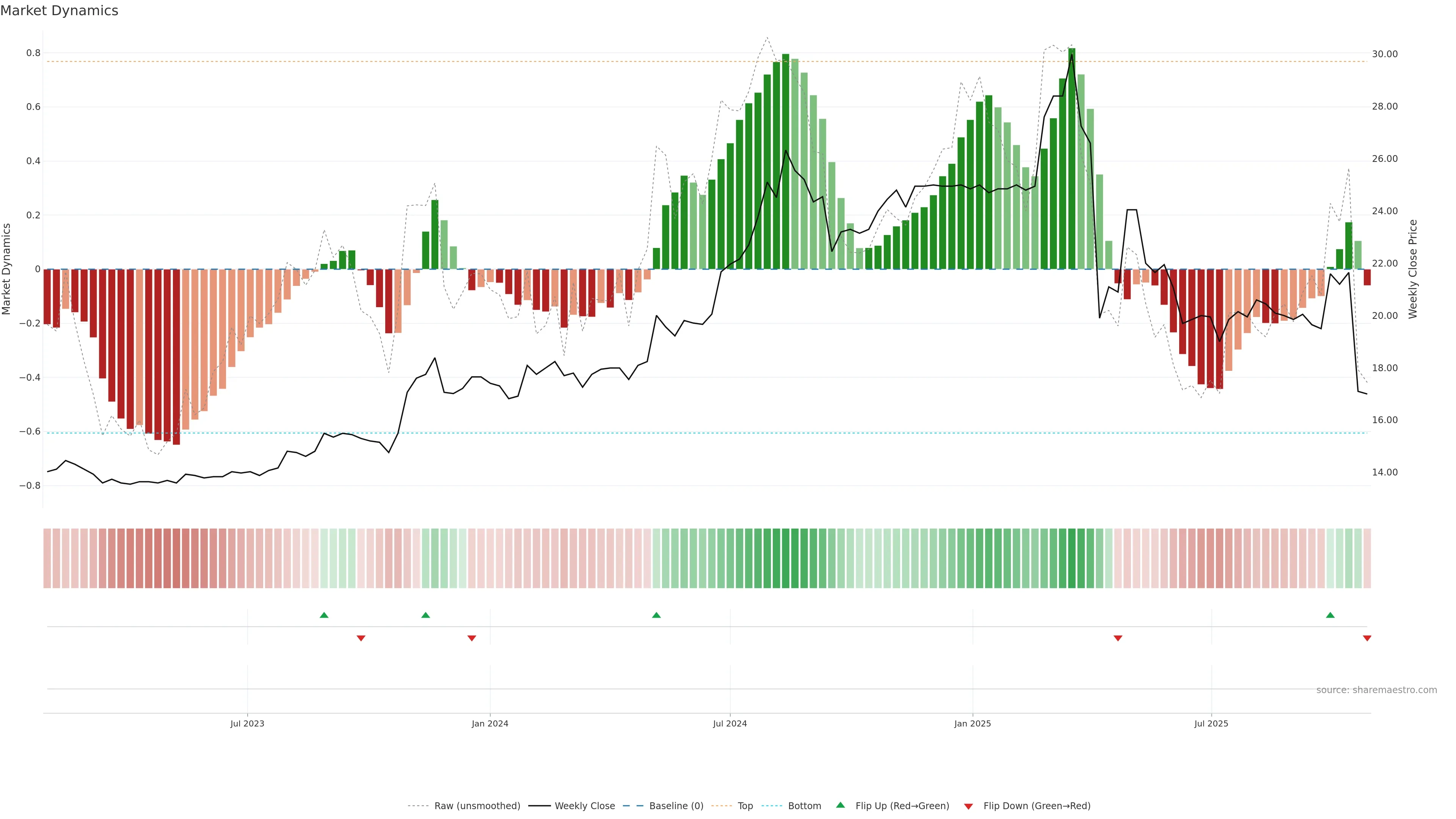Viewport: 1456px width, 819px height.
Task: Click the green Flip Up marker before Jul 2024
Action: click(x=656, y=615)
